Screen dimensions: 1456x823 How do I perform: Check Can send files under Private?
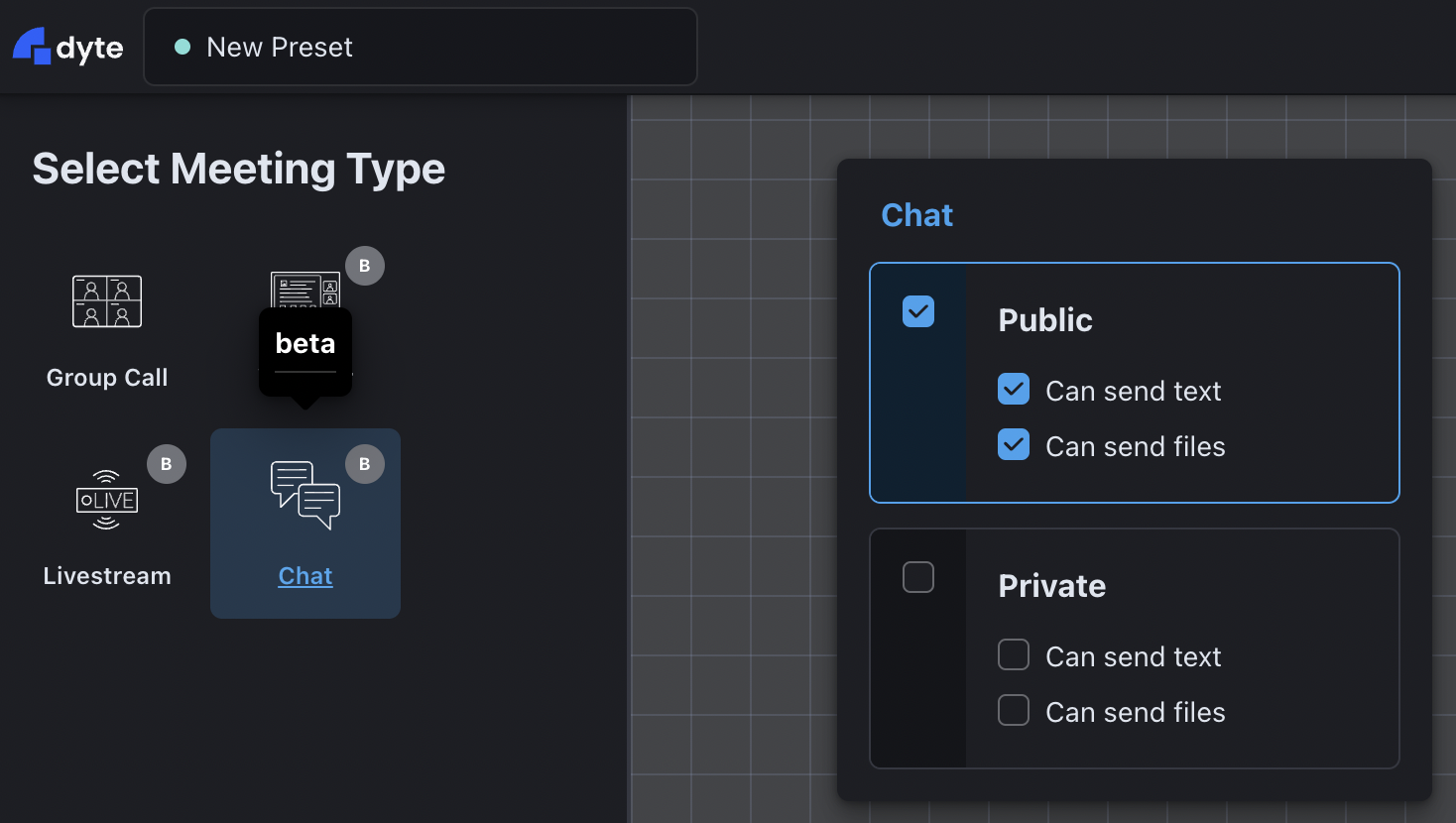(x=1013, y=710)
